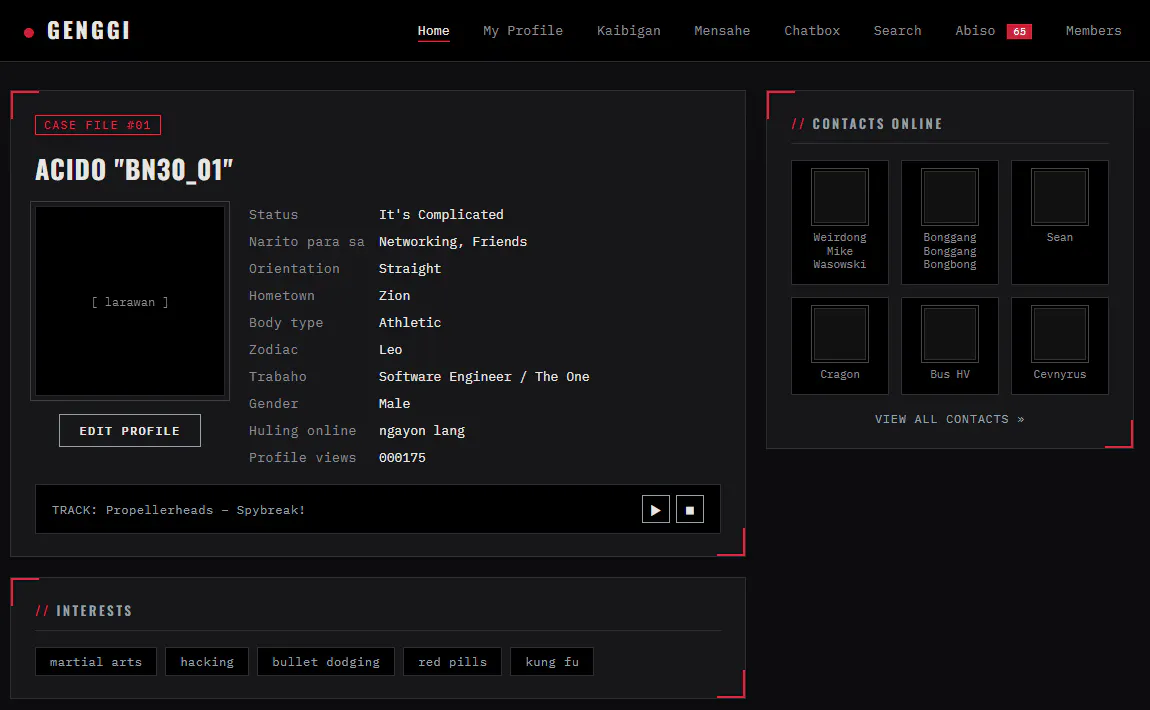
Task: Click the Leo zodiac value
Action: pos(390,350)
